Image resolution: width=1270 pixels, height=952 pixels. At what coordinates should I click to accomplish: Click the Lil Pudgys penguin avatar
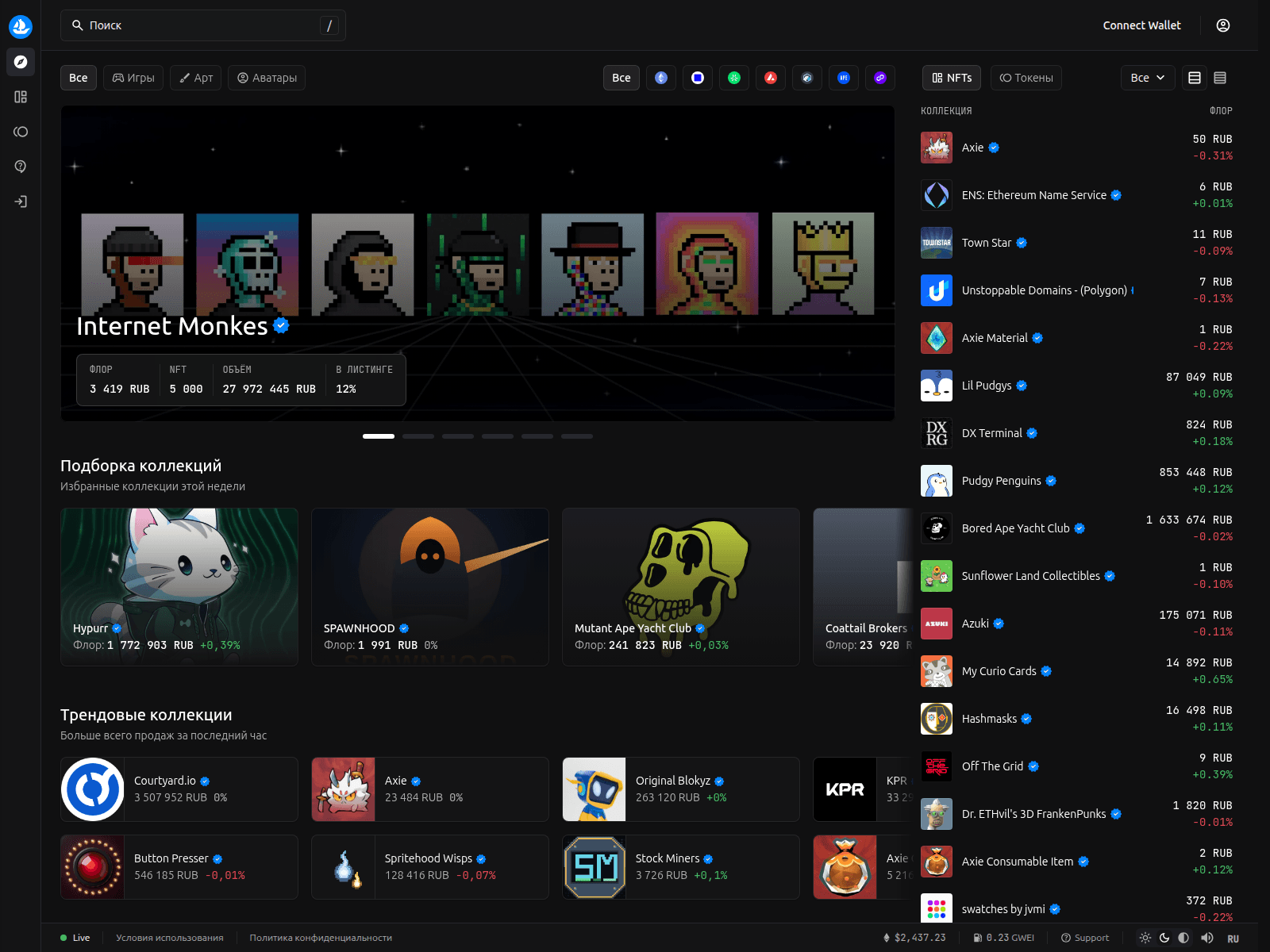click(937, 386)
